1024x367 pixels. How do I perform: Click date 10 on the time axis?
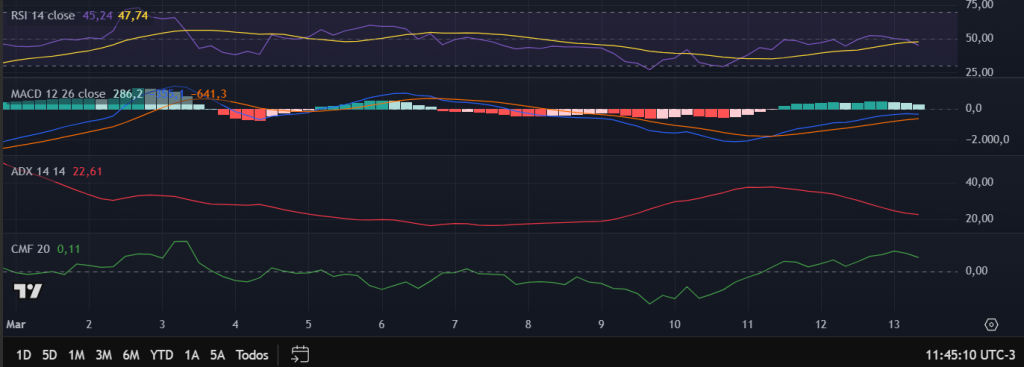point(675,324)
